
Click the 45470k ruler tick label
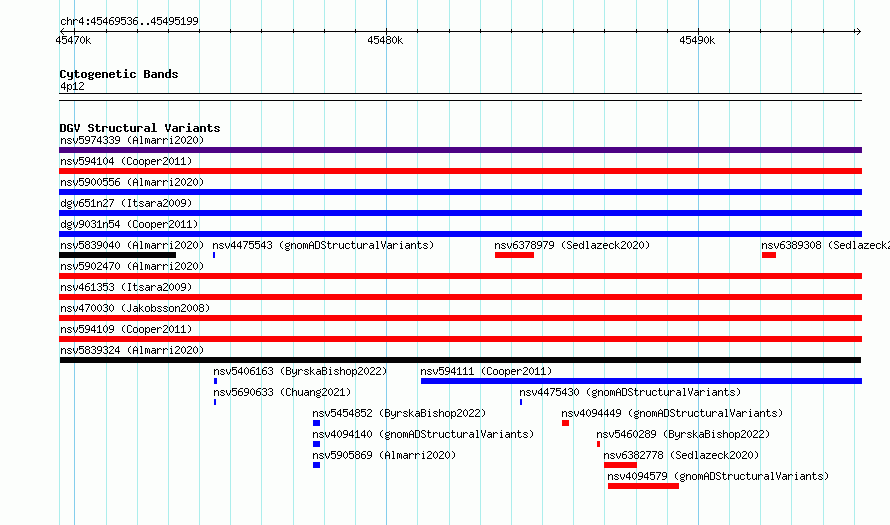point(73,40)
